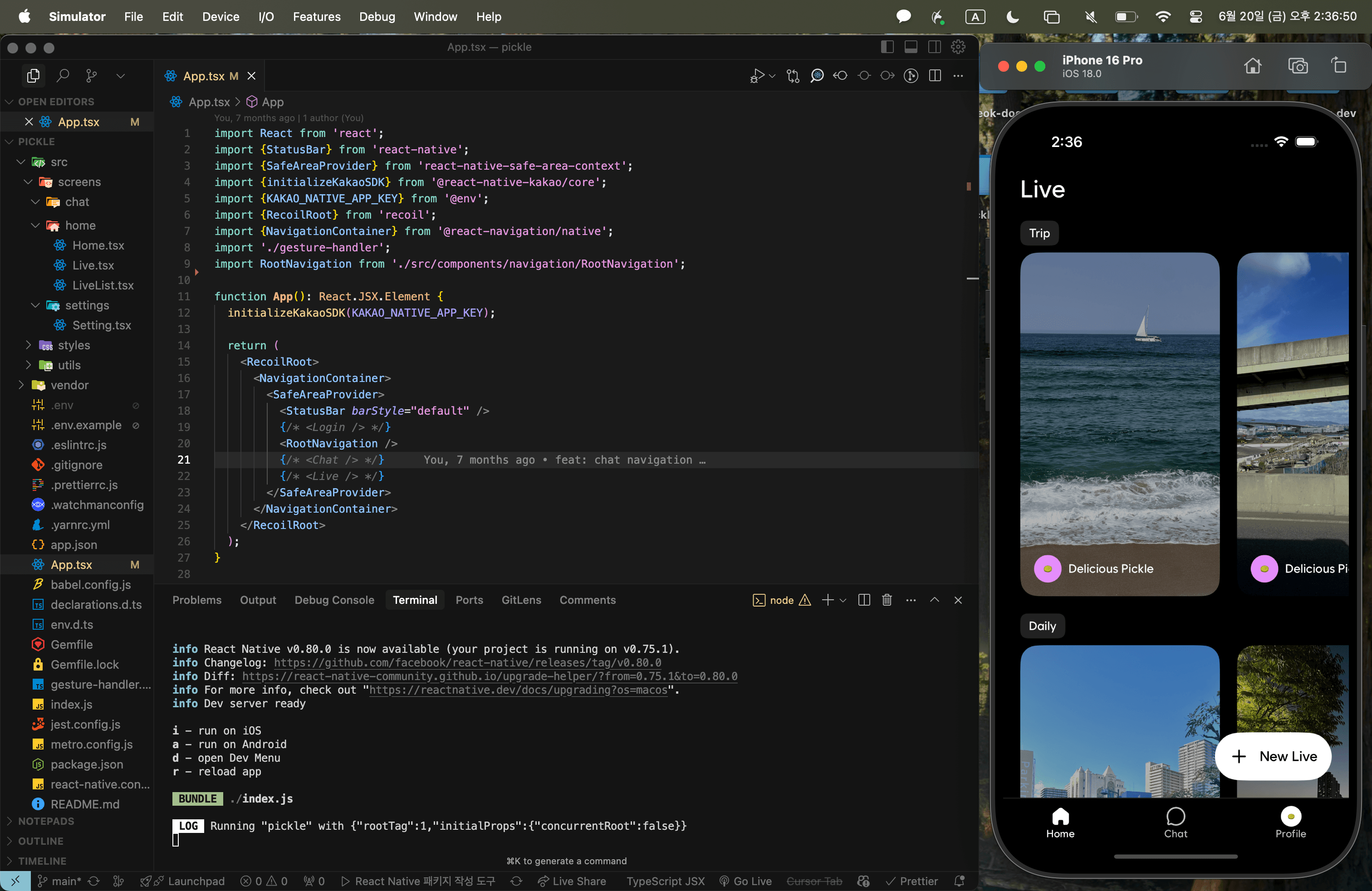Click the Simulator home button icon
The width and height of the screenshot is (1372, 891).
[1252, 66]
